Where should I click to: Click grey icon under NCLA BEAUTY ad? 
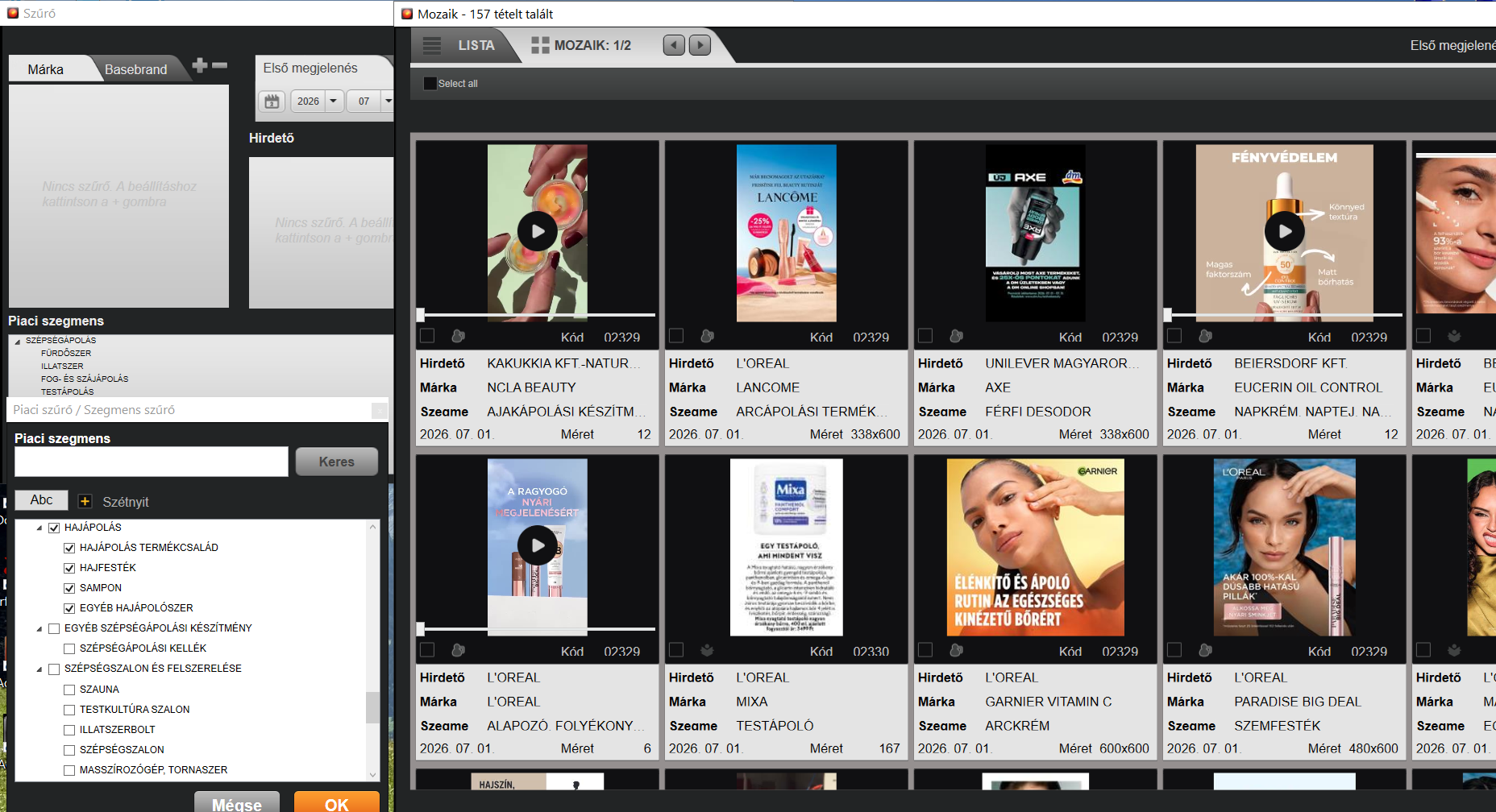tap(458, 336)
